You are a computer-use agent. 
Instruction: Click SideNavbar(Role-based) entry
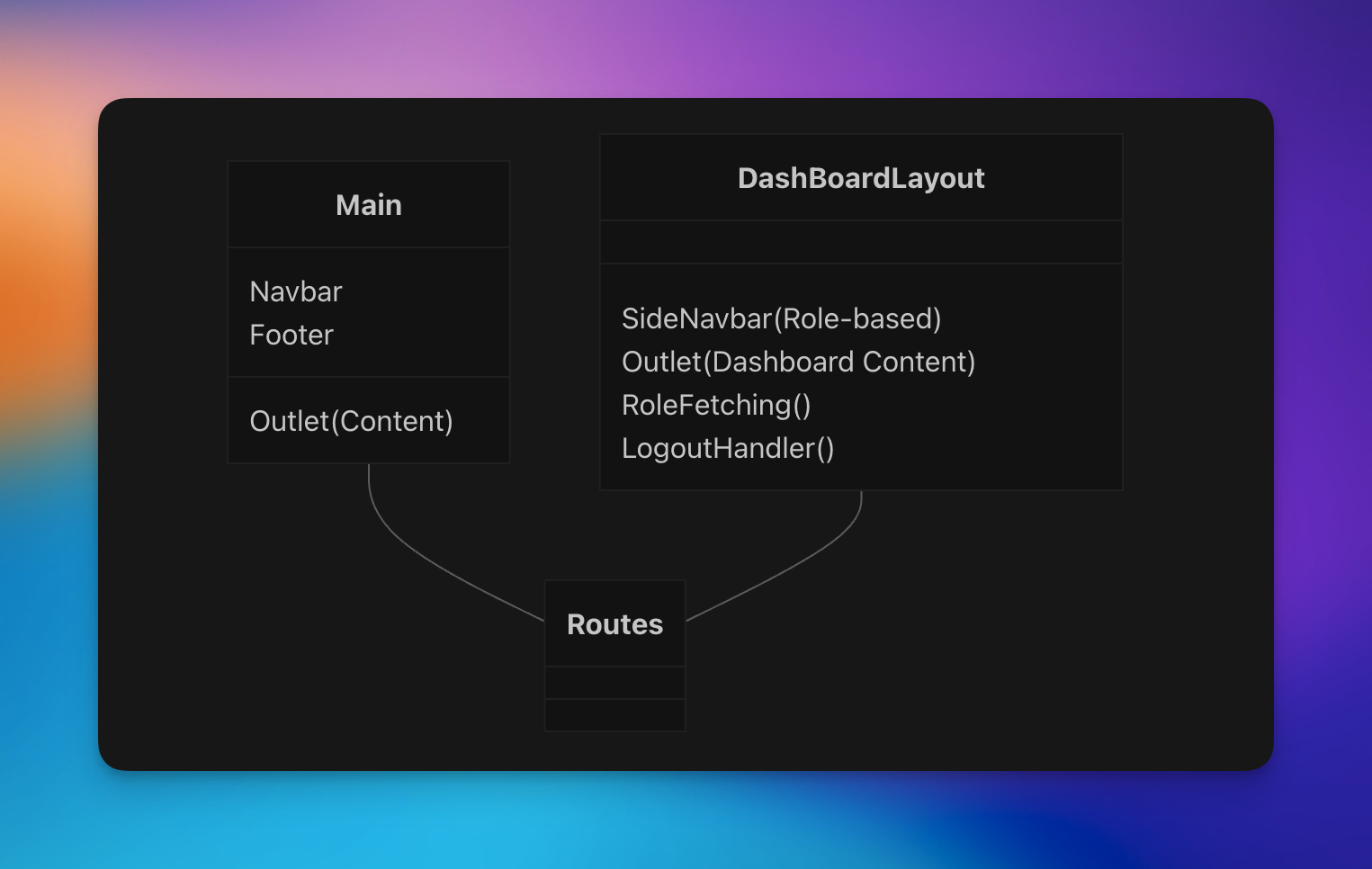pos(781,318)
